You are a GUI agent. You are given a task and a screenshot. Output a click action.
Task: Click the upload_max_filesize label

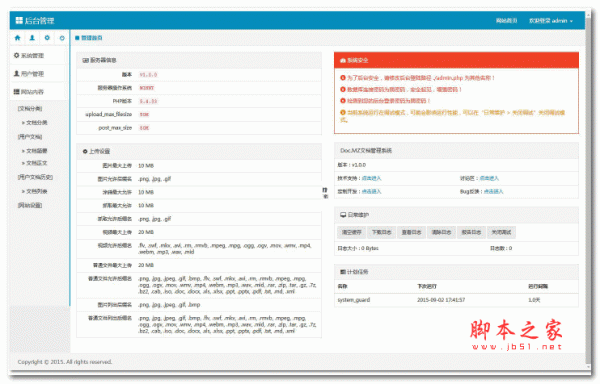pyautogui.click(x=108, y=114)
